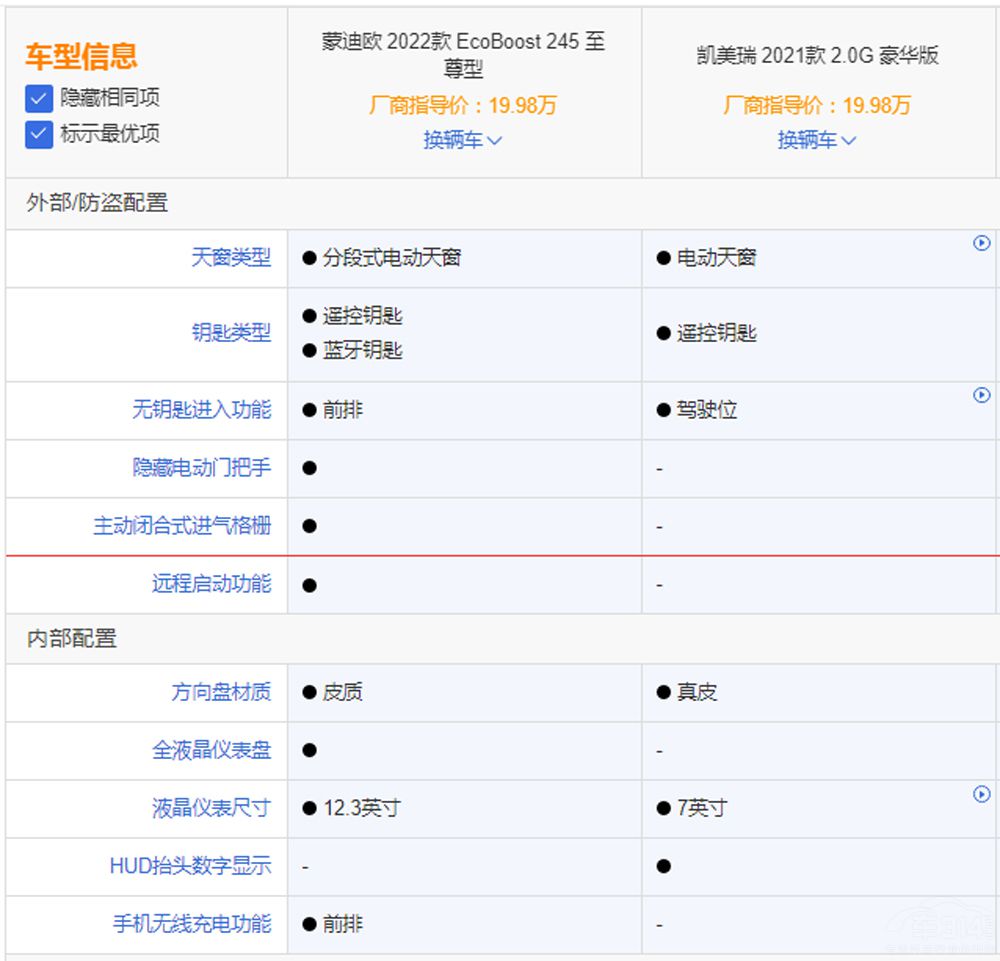Click the 天窗类型 parameter link
This screenshot has height=961, width=1000.
coord(231,258)
